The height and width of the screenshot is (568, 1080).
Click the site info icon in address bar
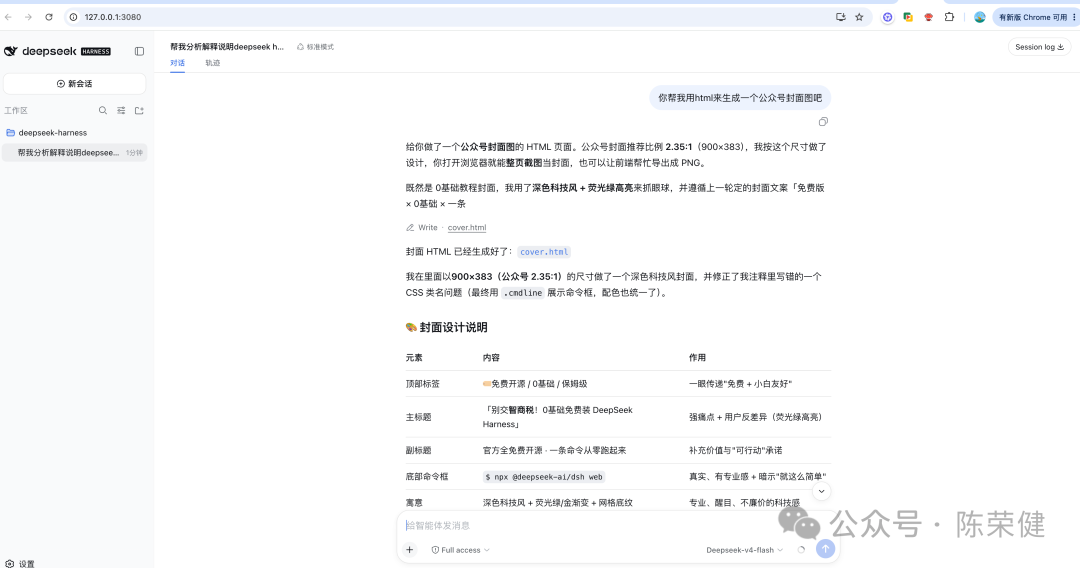coord(73,17)
